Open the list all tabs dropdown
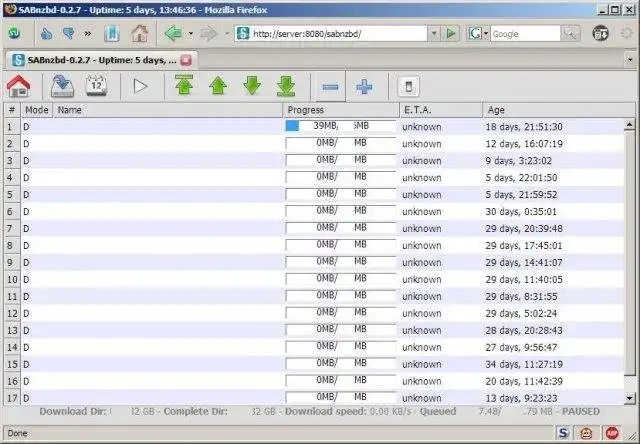Screen dimensions: 640x444 click(630, 60)
